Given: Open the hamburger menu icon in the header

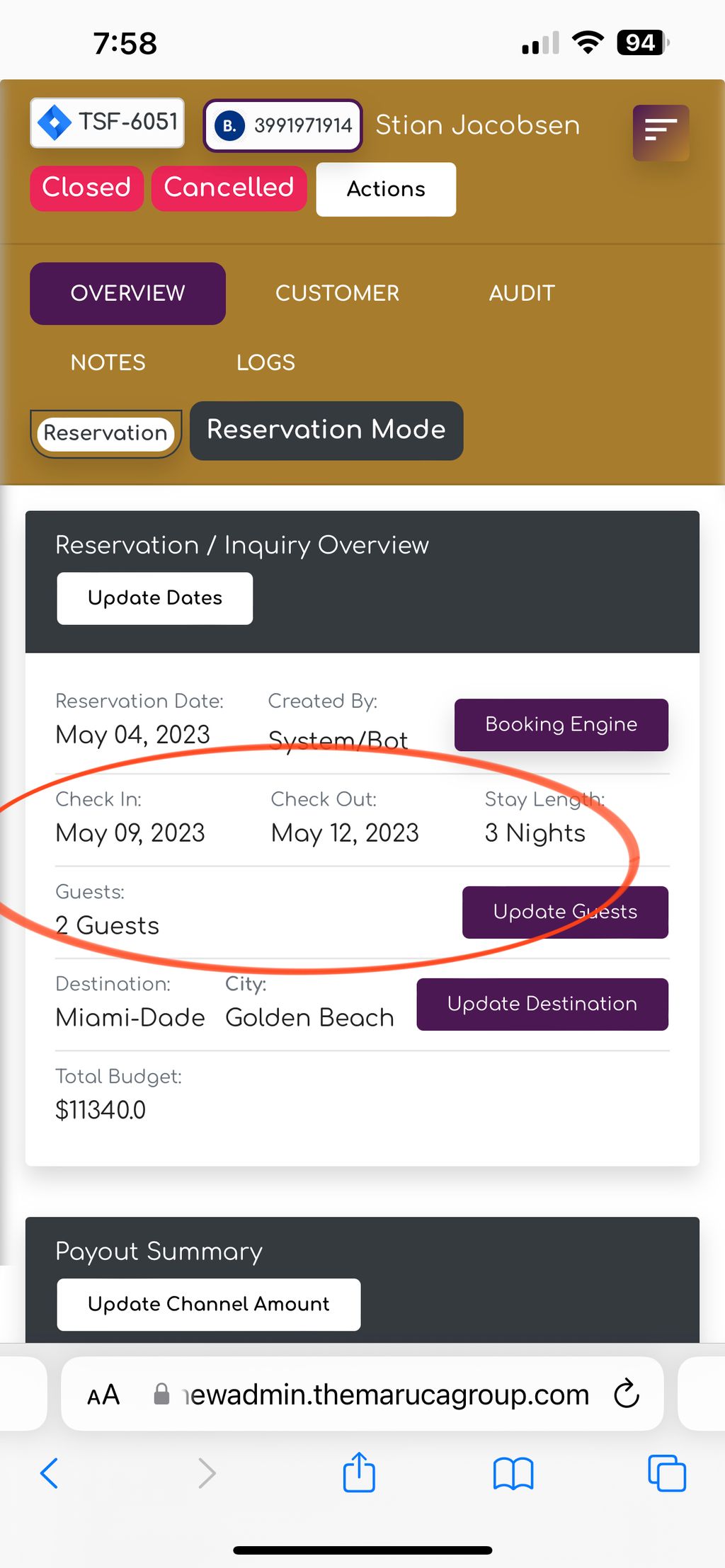Looking at the screenshot, I should click(x=661, y=132).
